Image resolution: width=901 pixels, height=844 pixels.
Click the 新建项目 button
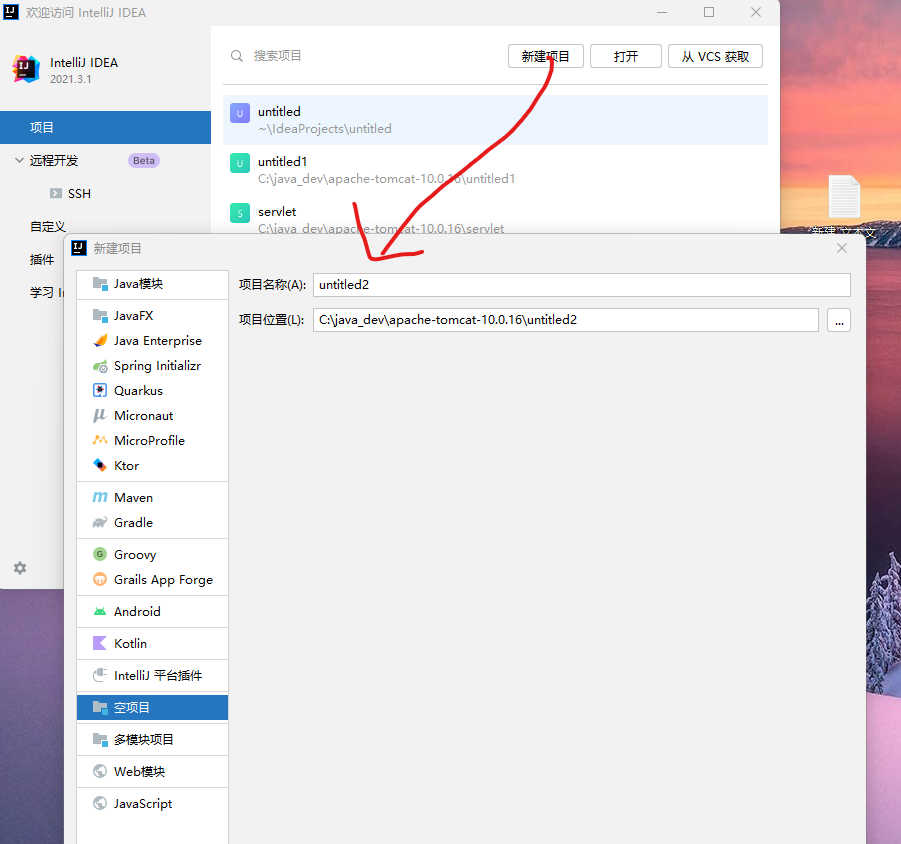pyautogui.click(x=545, y=56)
